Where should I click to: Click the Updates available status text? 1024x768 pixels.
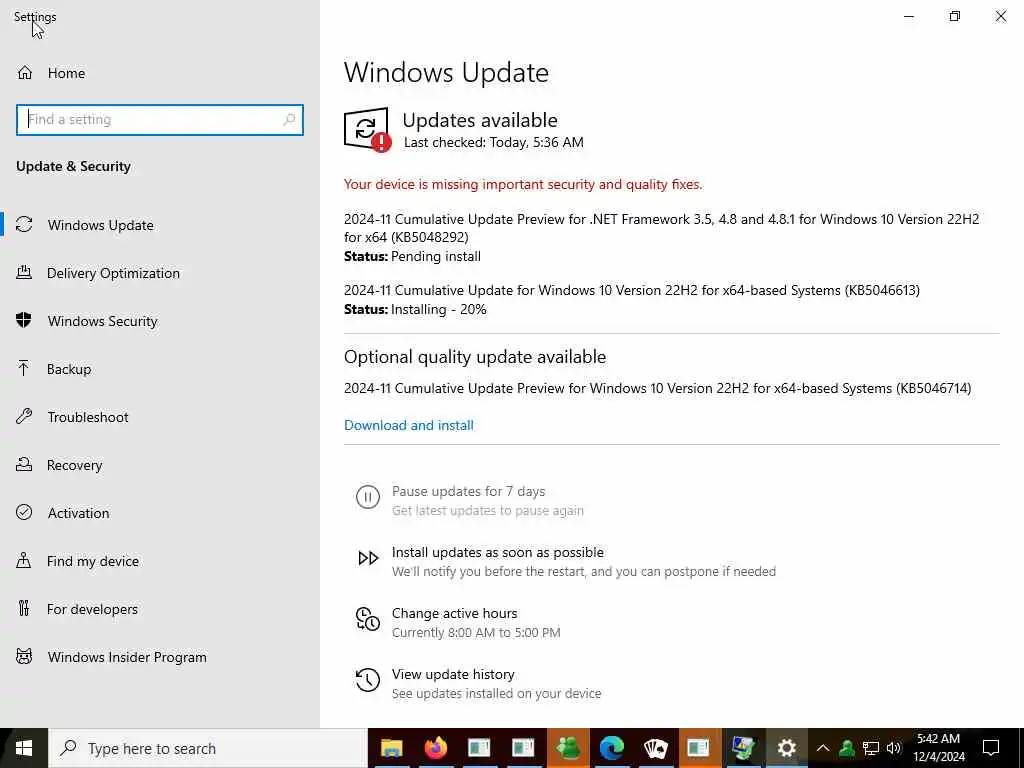click(480, 120)
